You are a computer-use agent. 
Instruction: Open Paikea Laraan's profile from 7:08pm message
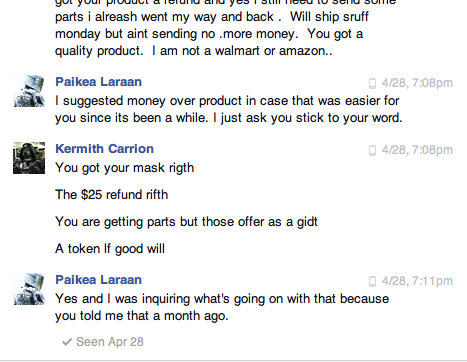pos(98,82)
